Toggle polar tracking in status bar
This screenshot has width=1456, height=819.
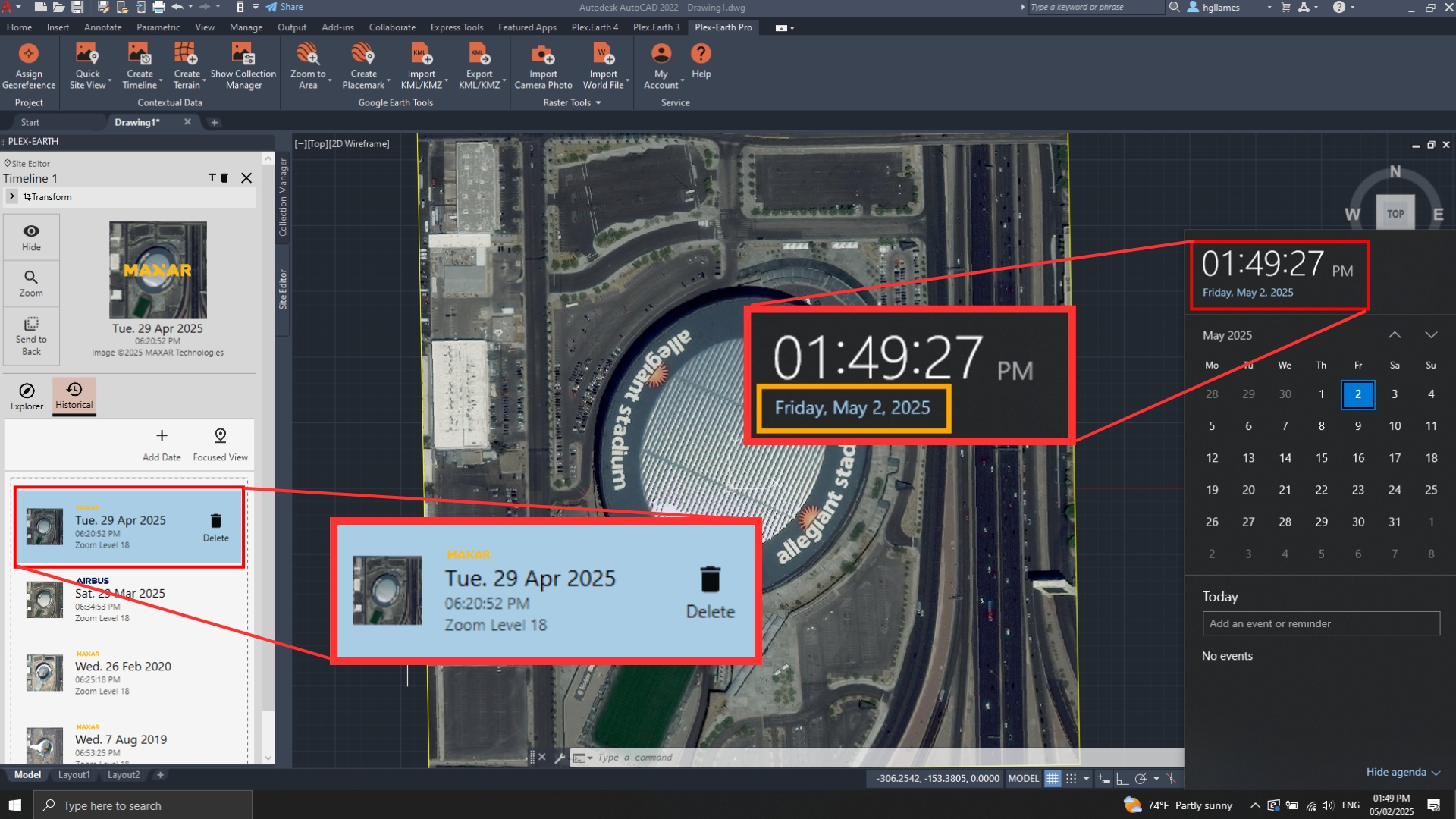click(x=1141, y=778)
